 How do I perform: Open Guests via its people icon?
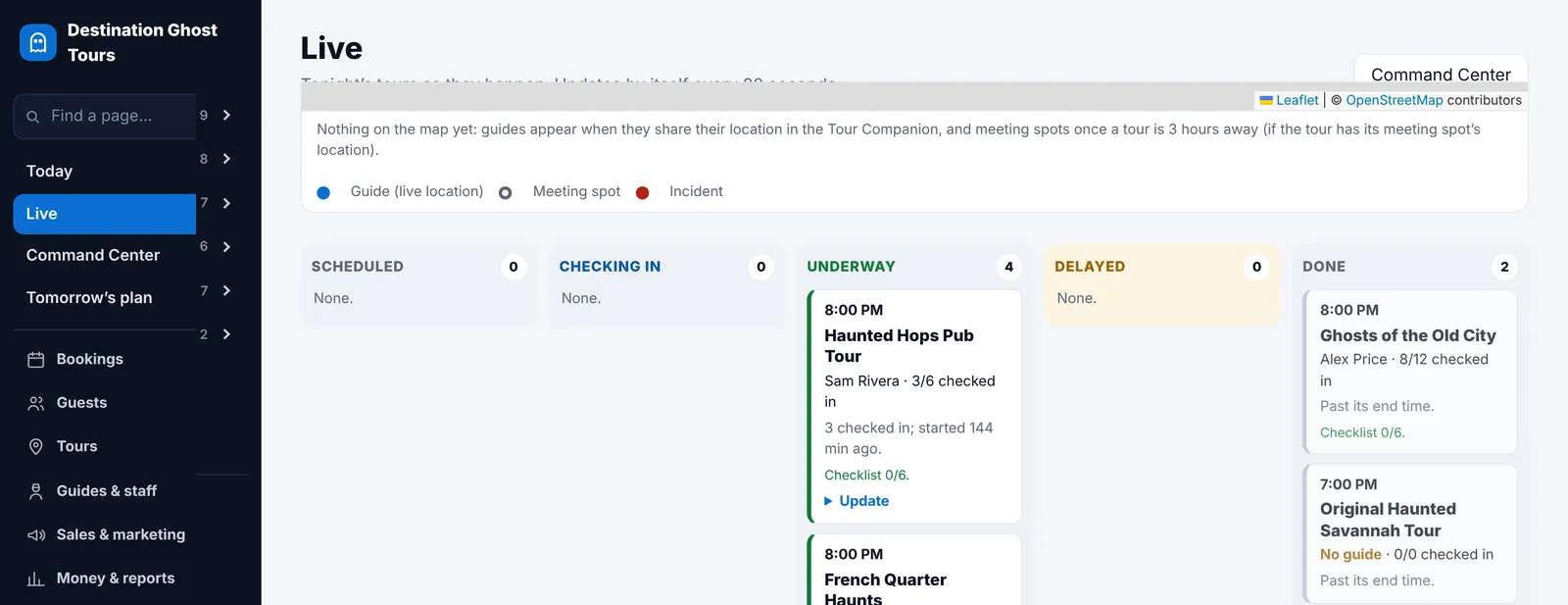tap(36, 403)
